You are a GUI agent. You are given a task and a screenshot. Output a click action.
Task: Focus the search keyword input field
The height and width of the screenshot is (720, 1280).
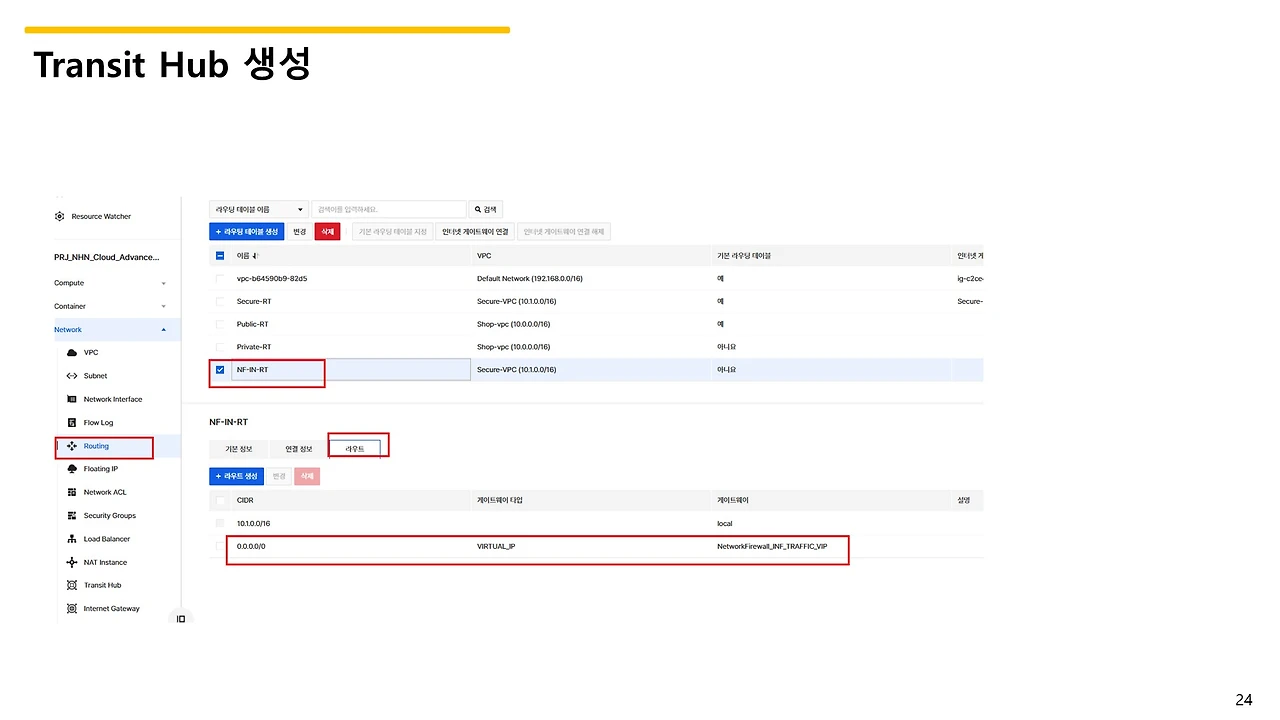[x=389, y=210]
